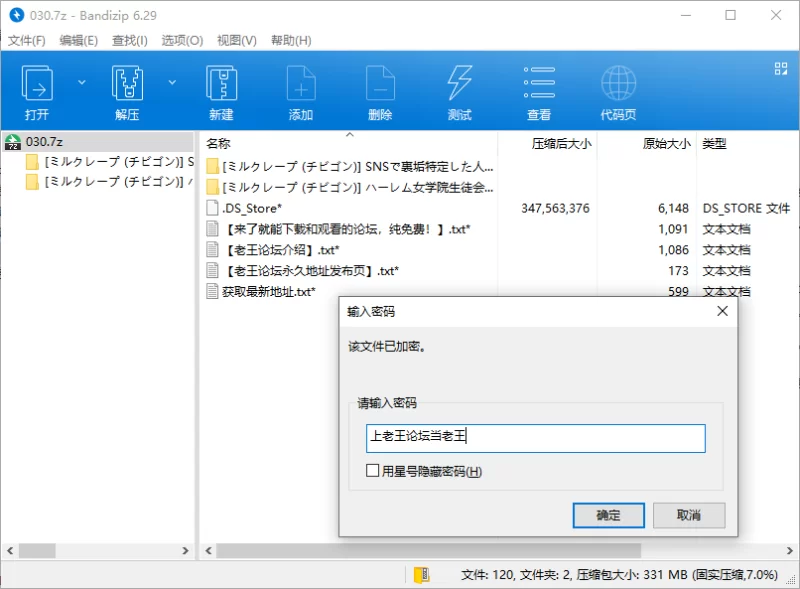Toggle 用星号隐藏密码 checkbox
This screenshot has height=589, width=800.
(x=372, y=471)
